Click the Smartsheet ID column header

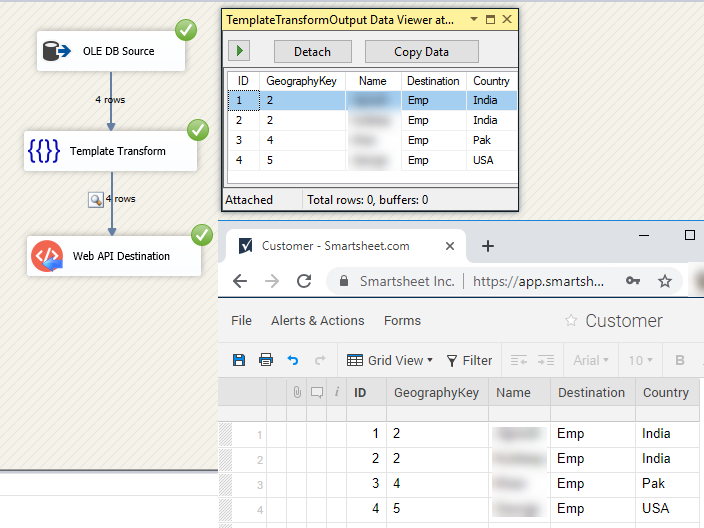366,392
